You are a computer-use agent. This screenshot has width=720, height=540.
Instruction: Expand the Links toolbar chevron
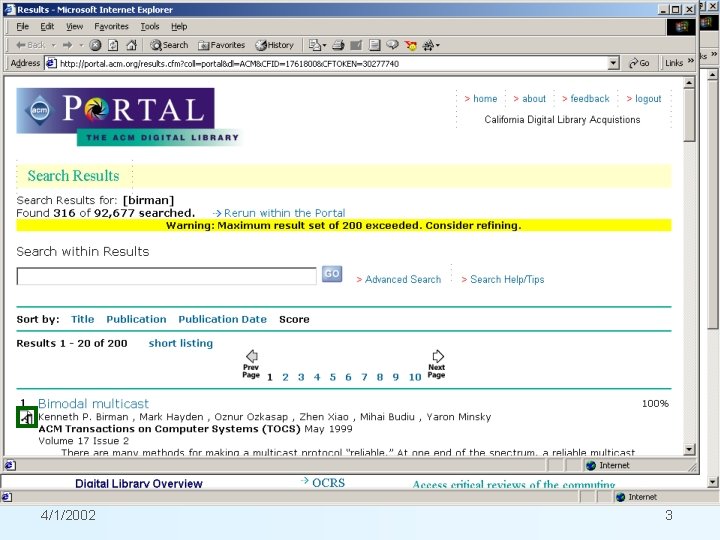click(691, 61)
